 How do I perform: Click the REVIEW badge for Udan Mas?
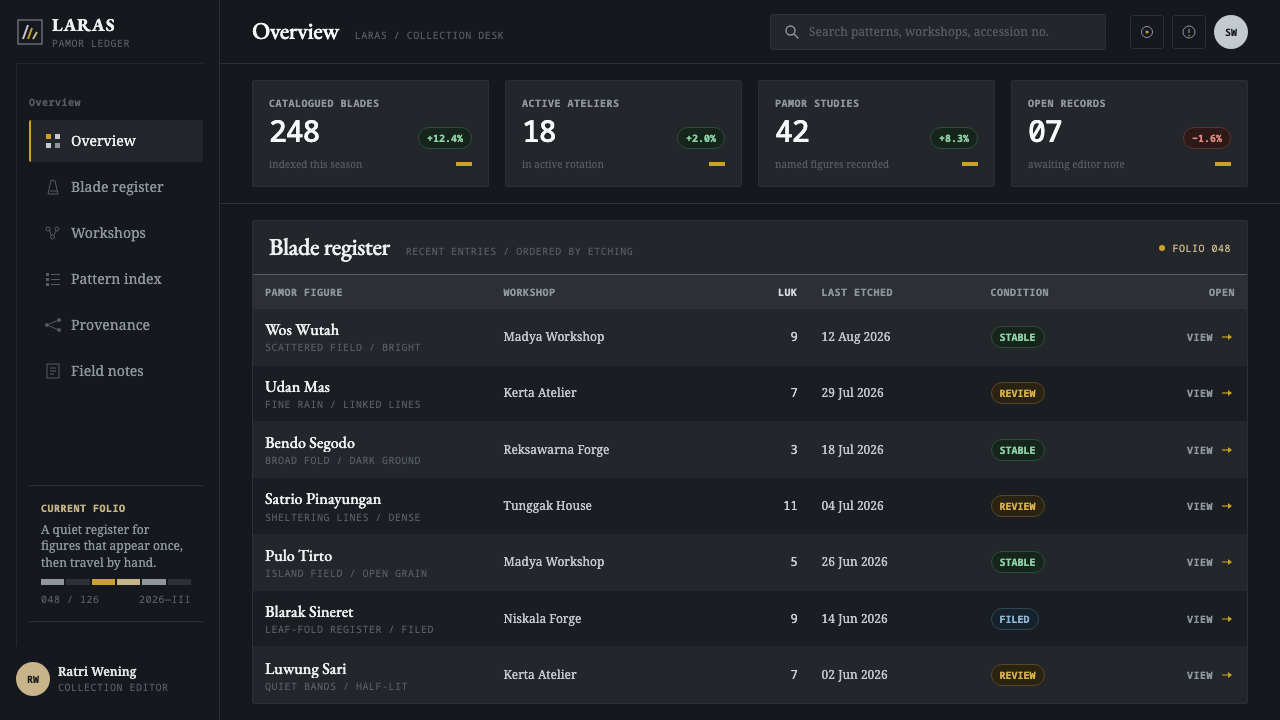click(1017, 393)
